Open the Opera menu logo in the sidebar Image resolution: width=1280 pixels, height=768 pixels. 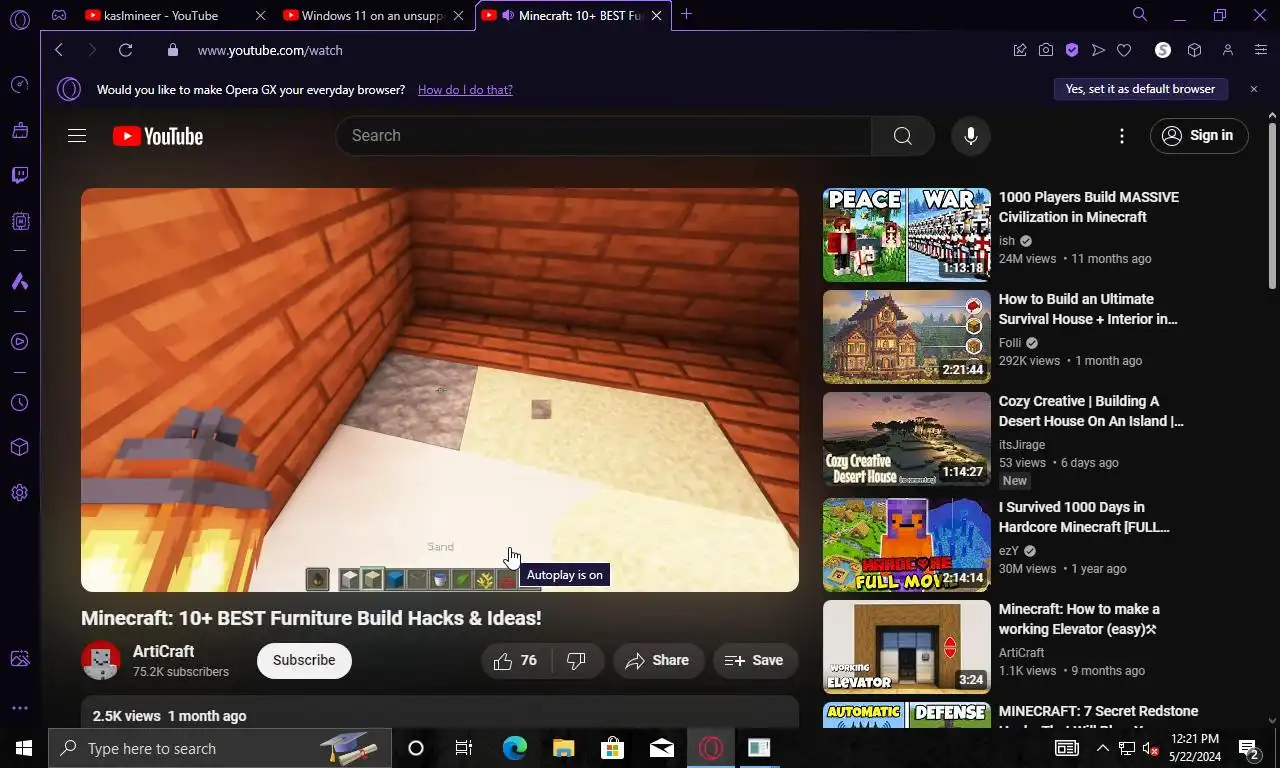(20, 19)
